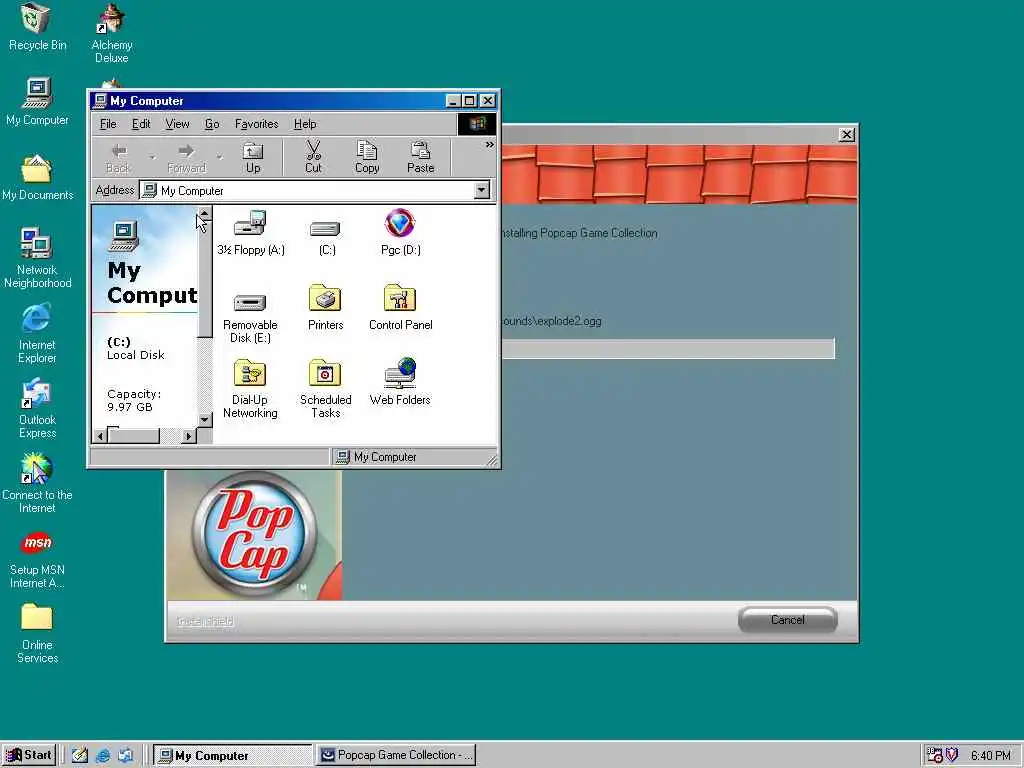
Task: Open the Edit menu
Action: point(141,124)
